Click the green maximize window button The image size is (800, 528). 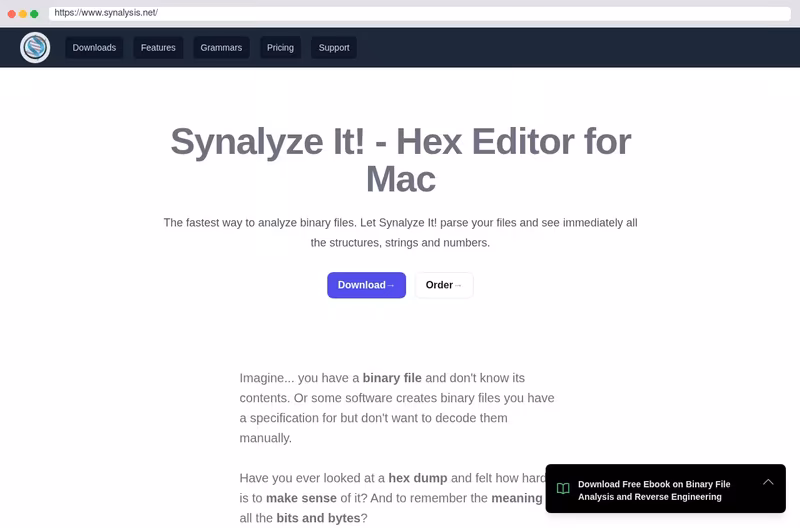(x=34, y=14)
